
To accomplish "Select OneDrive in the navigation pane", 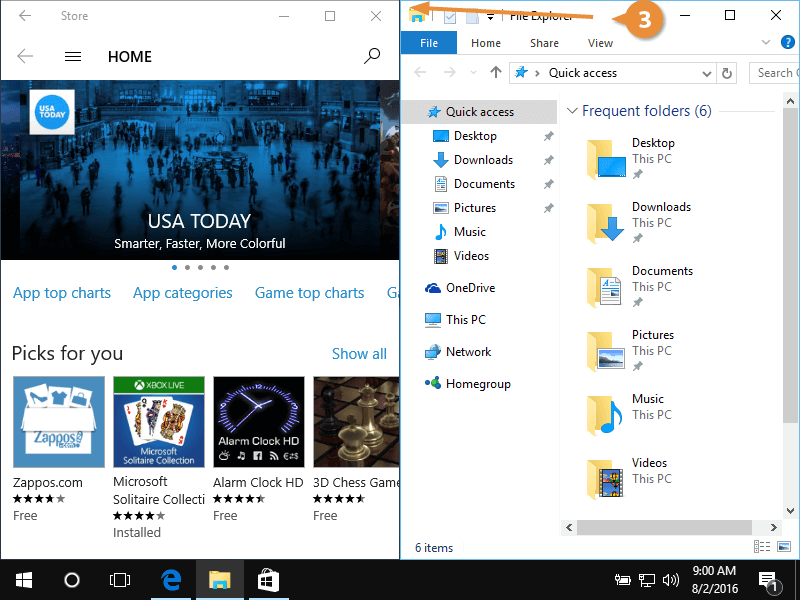I will click(470, 288).
